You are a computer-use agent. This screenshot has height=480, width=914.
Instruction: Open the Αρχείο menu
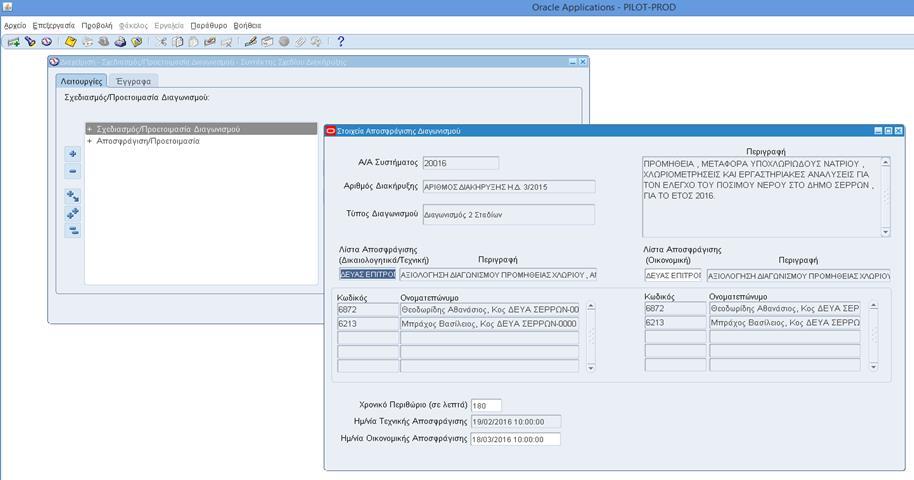click(x=15, y=26)
